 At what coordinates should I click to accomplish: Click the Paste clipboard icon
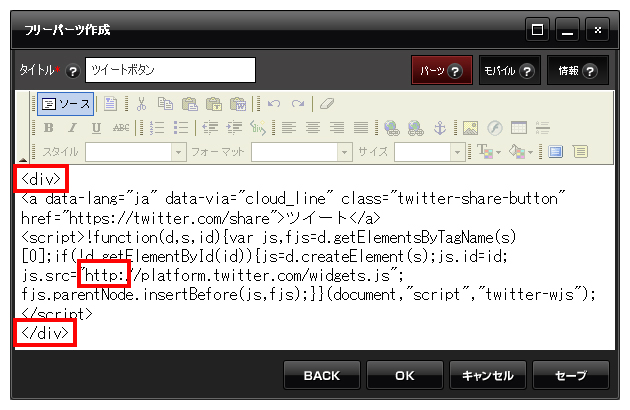click(190, 104)
